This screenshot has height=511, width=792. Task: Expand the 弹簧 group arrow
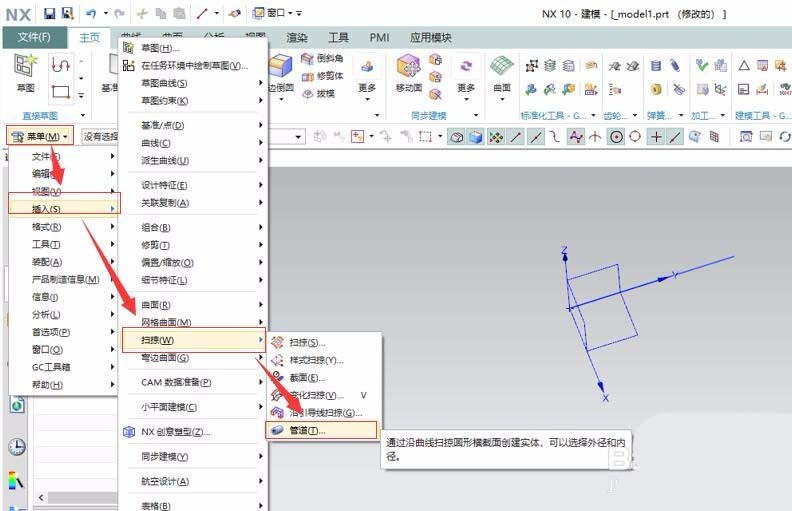point(681,116)
